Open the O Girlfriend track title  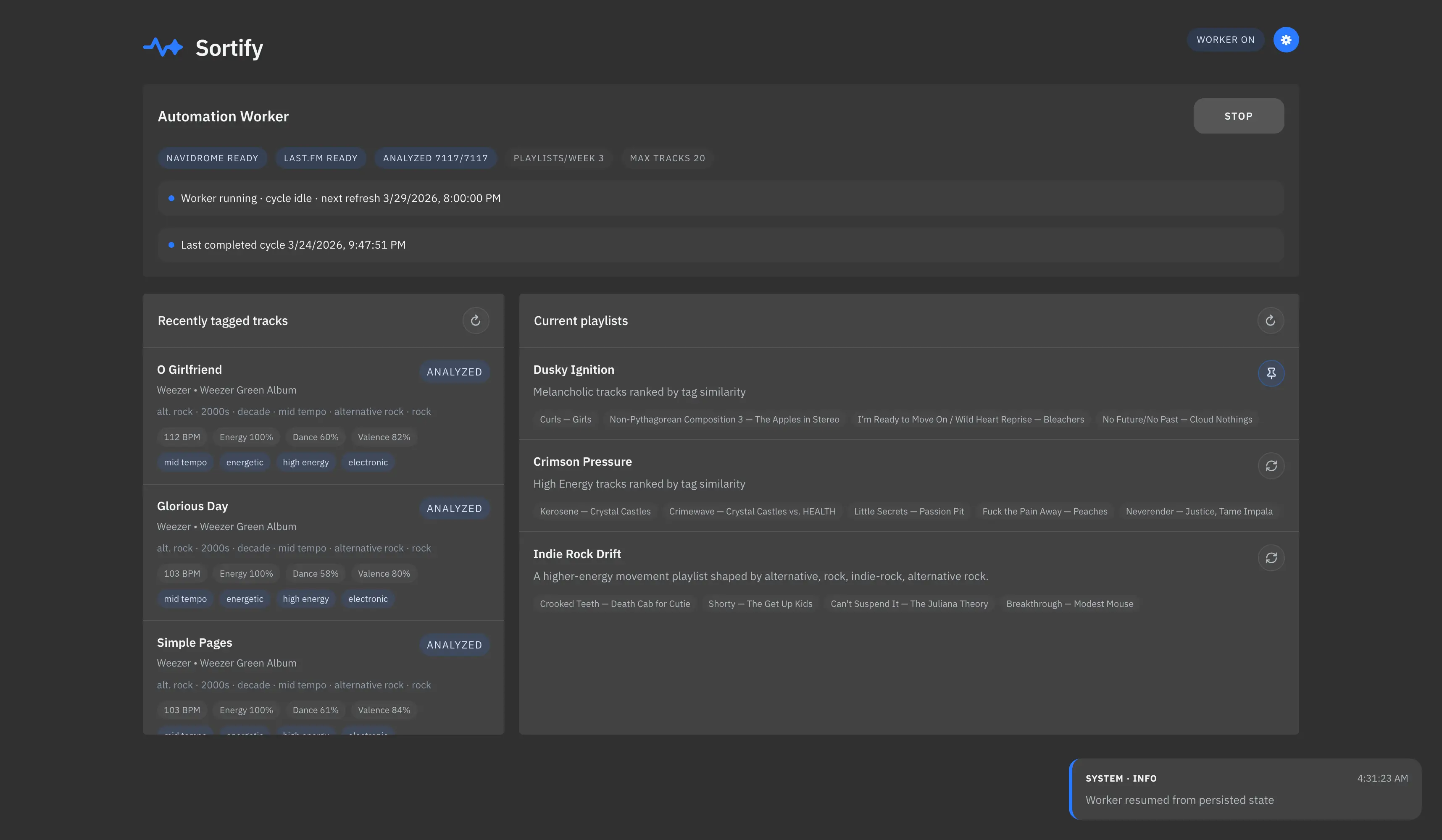[189, 370]
